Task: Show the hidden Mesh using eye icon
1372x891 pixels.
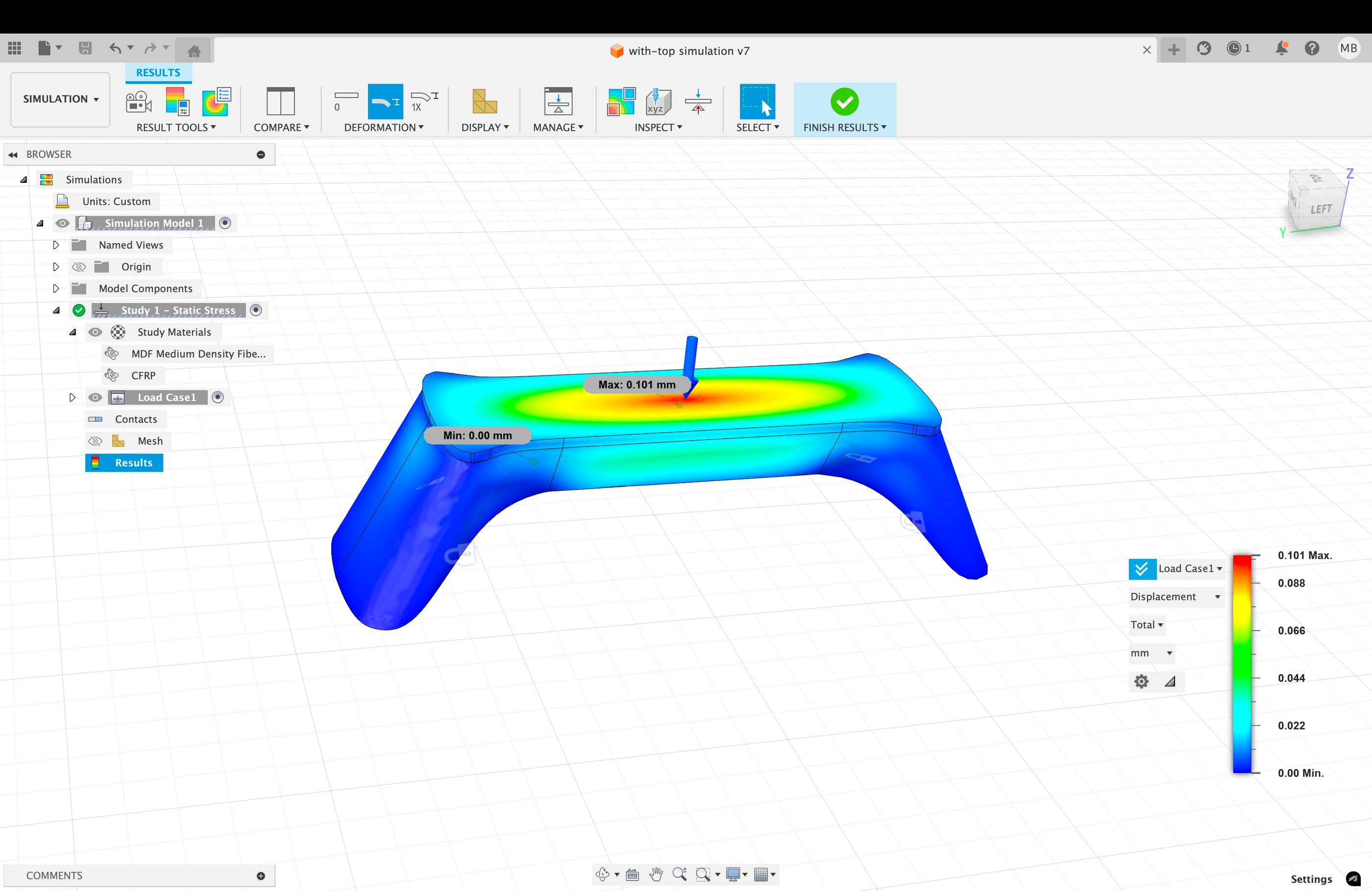Action: (x=95, y=441)
